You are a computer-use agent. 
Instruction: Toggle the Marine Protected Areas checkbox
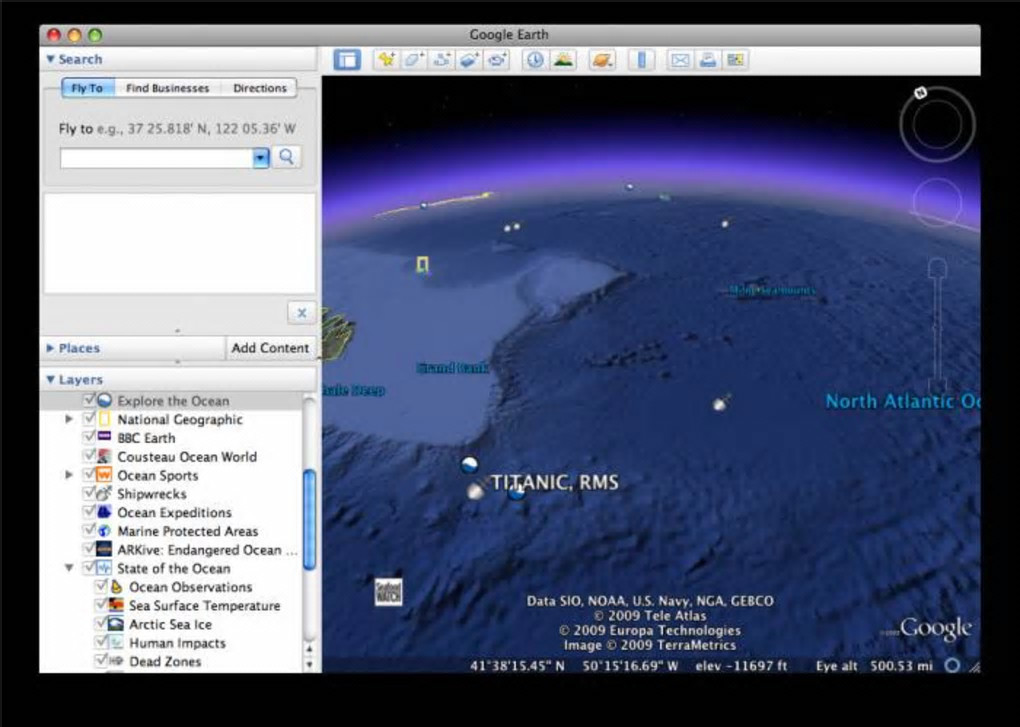click(90, 531)
